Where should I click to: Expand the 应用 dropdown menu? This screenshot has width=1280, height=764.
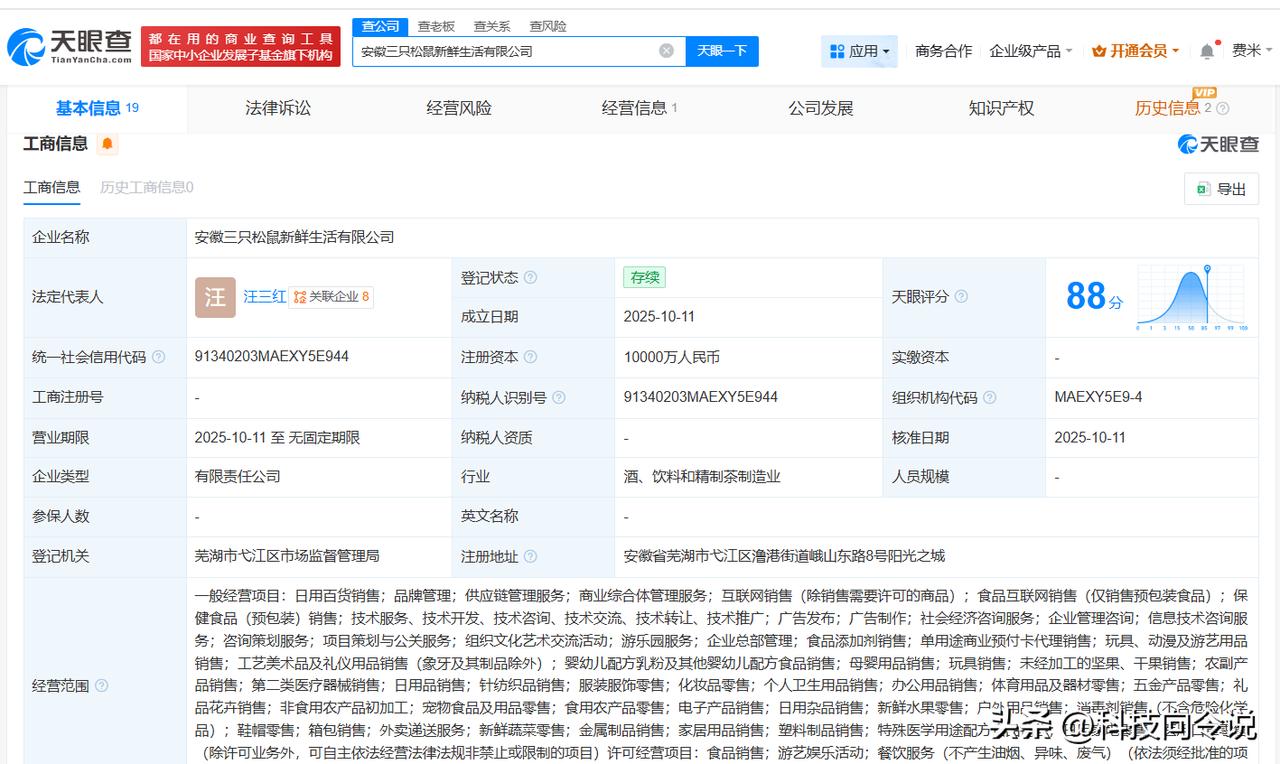(x=859, y=51)
